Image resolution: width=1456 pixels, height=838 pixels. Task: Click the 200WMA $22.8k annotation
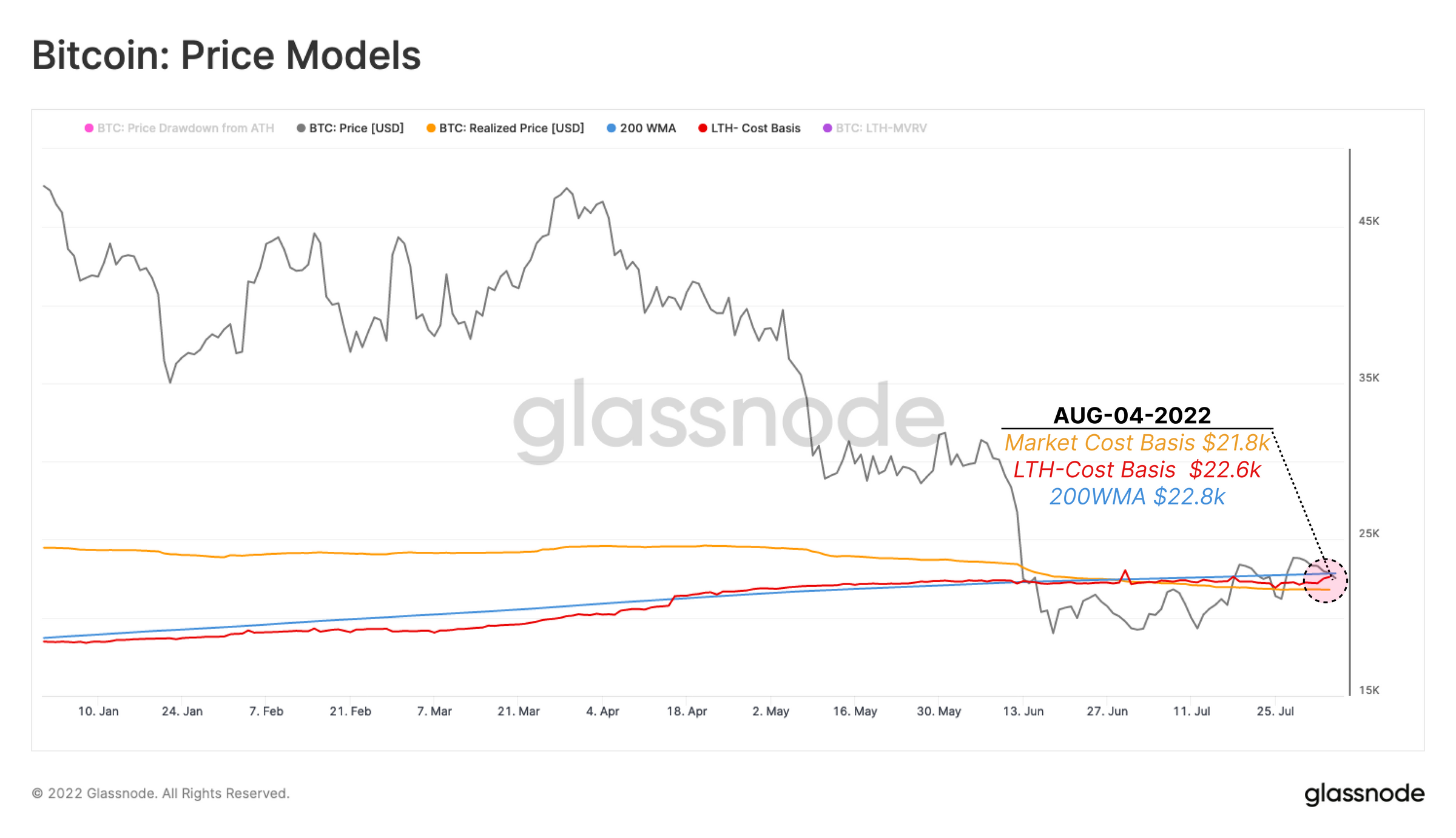pyautogui.click(x=1137, y=497)
